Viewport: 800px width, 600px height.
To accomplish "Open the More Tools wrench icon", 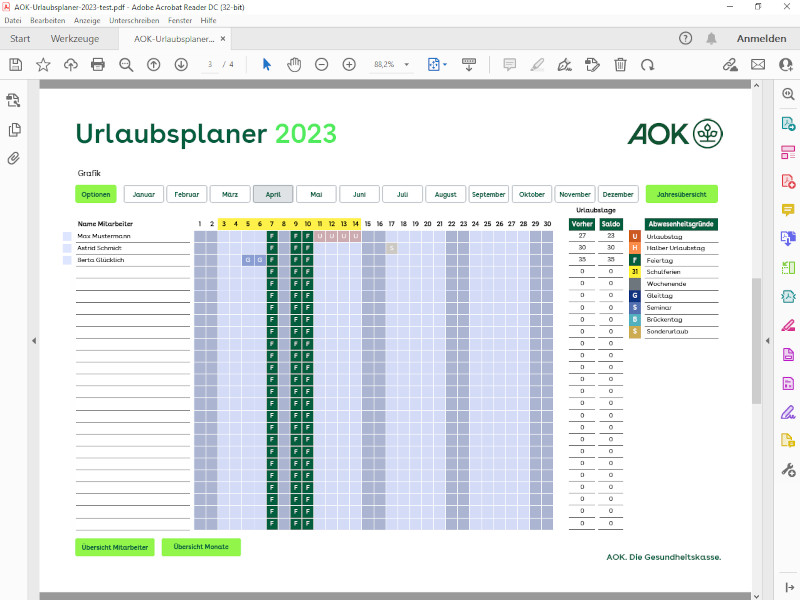I will [788, 470].
